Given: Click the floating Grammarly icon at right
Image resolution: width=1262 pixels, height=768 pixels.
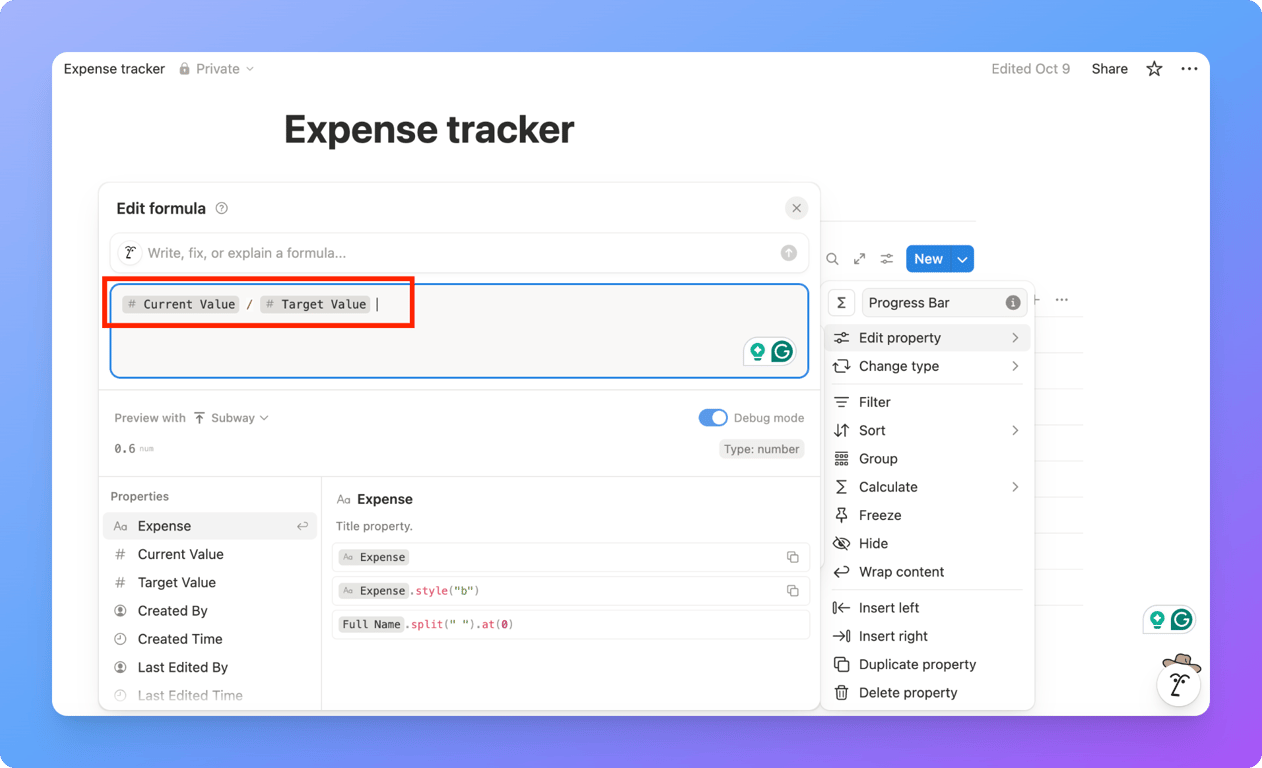Looking at the screenshot, I should pos(1181,620).
